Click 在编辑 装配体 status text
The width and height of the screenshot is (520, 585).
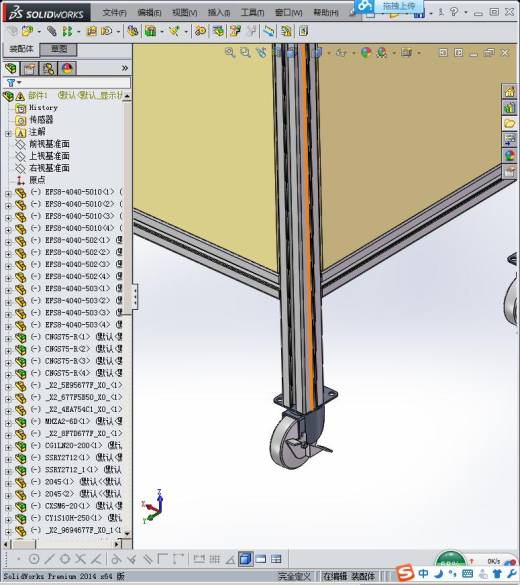tap(349, 576)
